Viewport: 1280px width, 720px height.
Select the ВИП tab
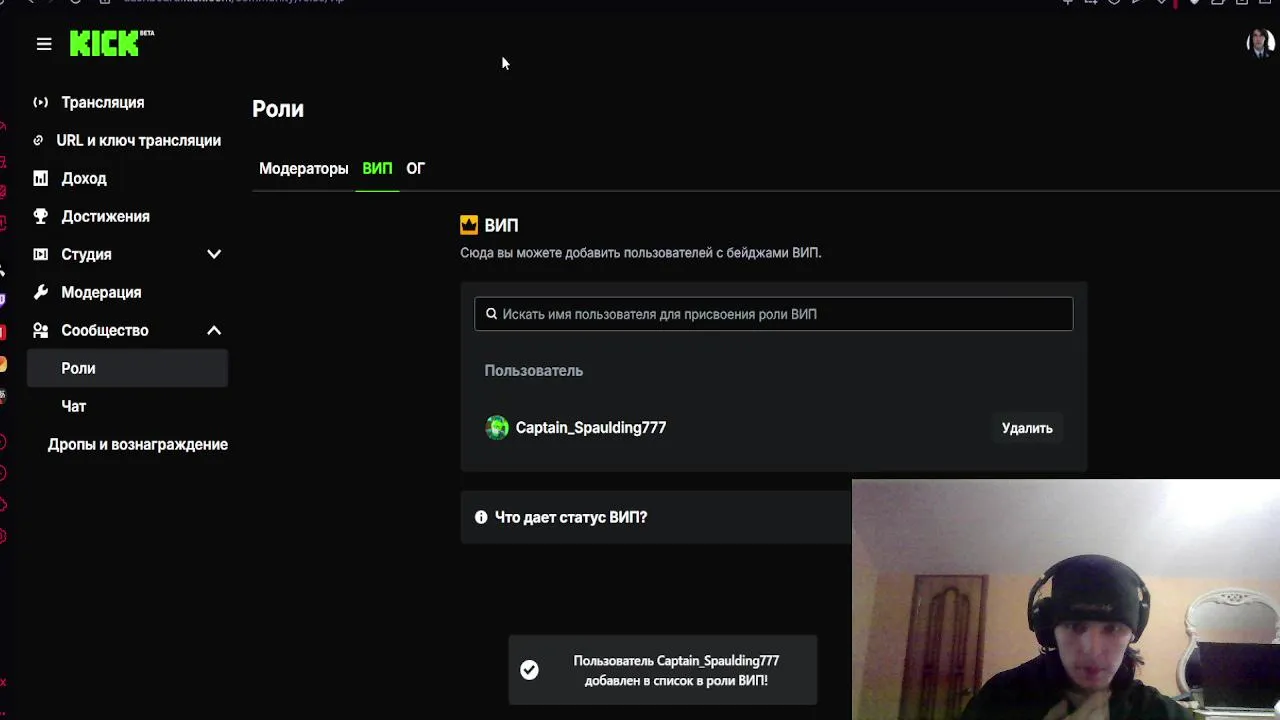pos(377,168)
